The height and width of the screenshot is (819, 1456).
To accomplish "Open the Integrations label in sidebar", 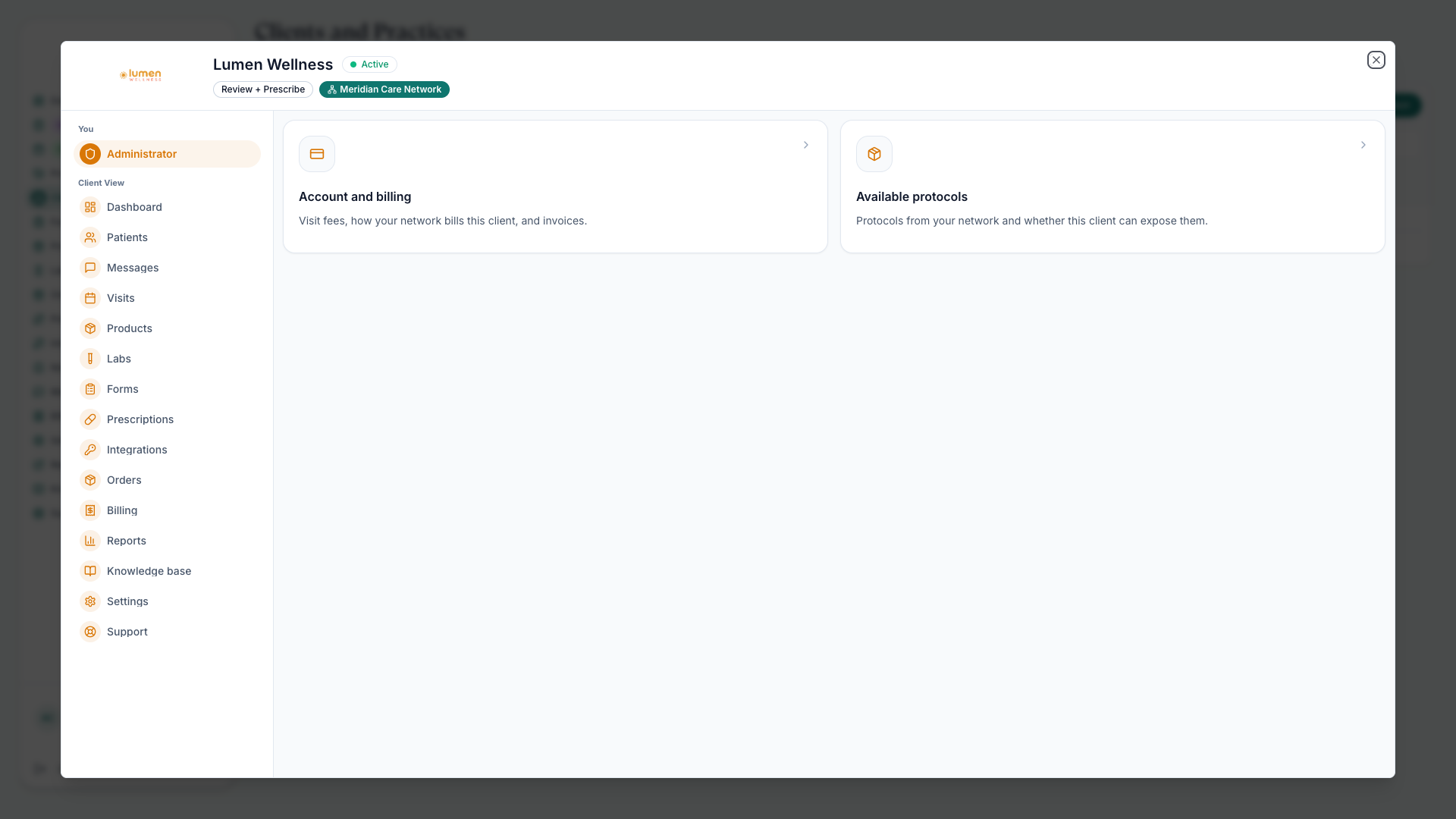I will click(x=137, y=450).
